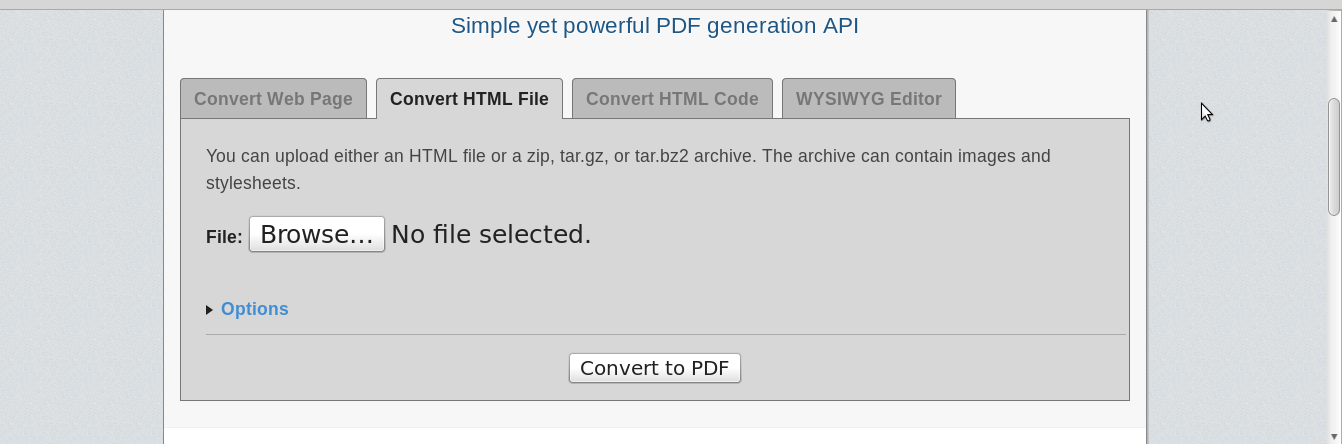Expand the Options disclosure triangle

pyautogui.click(x=209, y=310)
